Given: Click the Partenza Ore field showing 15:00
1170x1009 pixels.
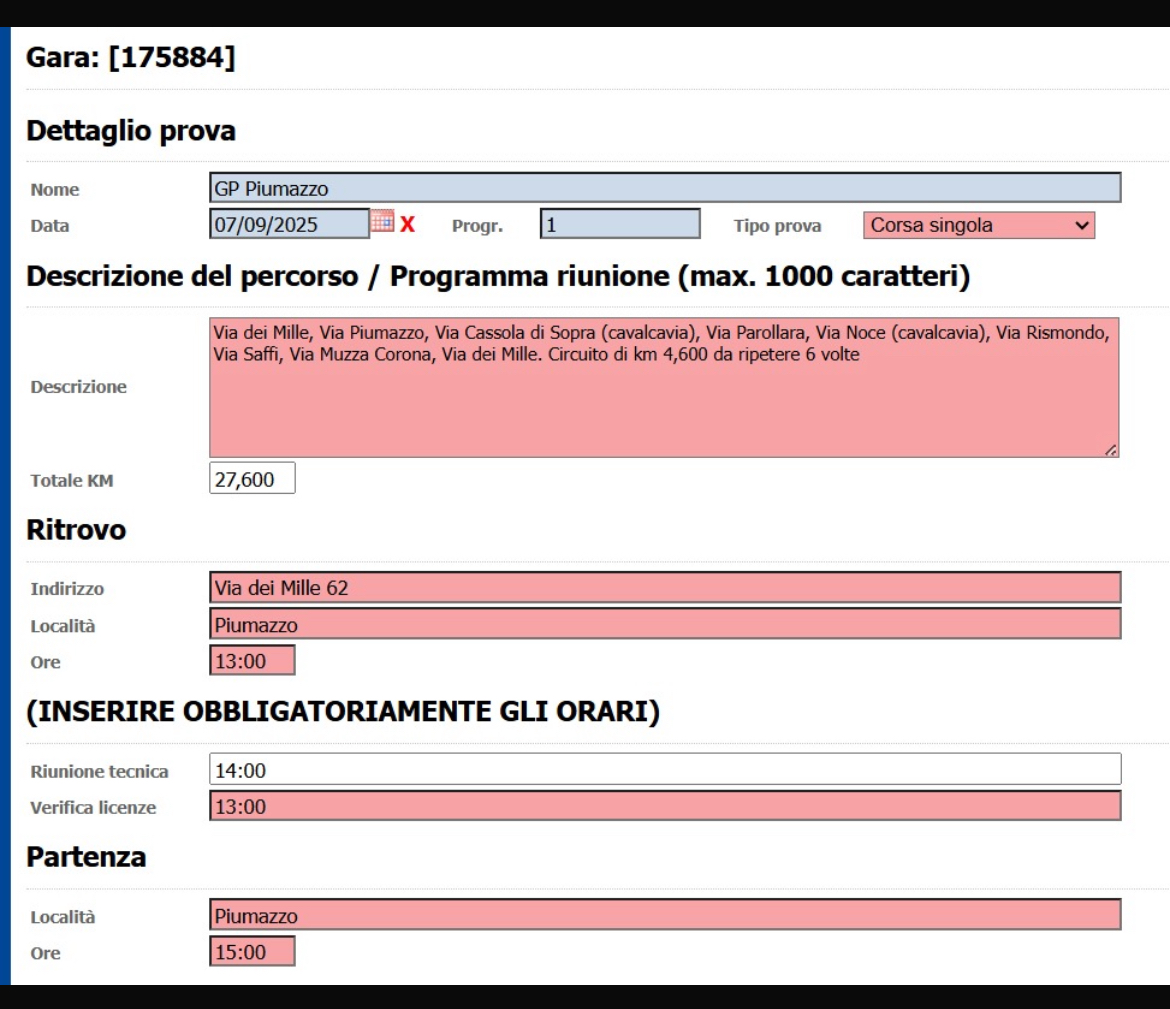Looking at the screenshot, I should tap(252, 952).
